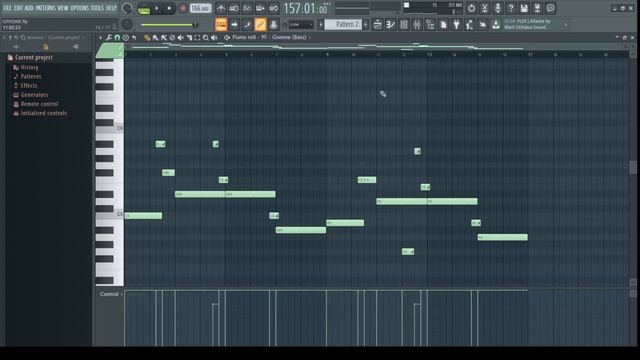Click the question mark help icon

511,8
